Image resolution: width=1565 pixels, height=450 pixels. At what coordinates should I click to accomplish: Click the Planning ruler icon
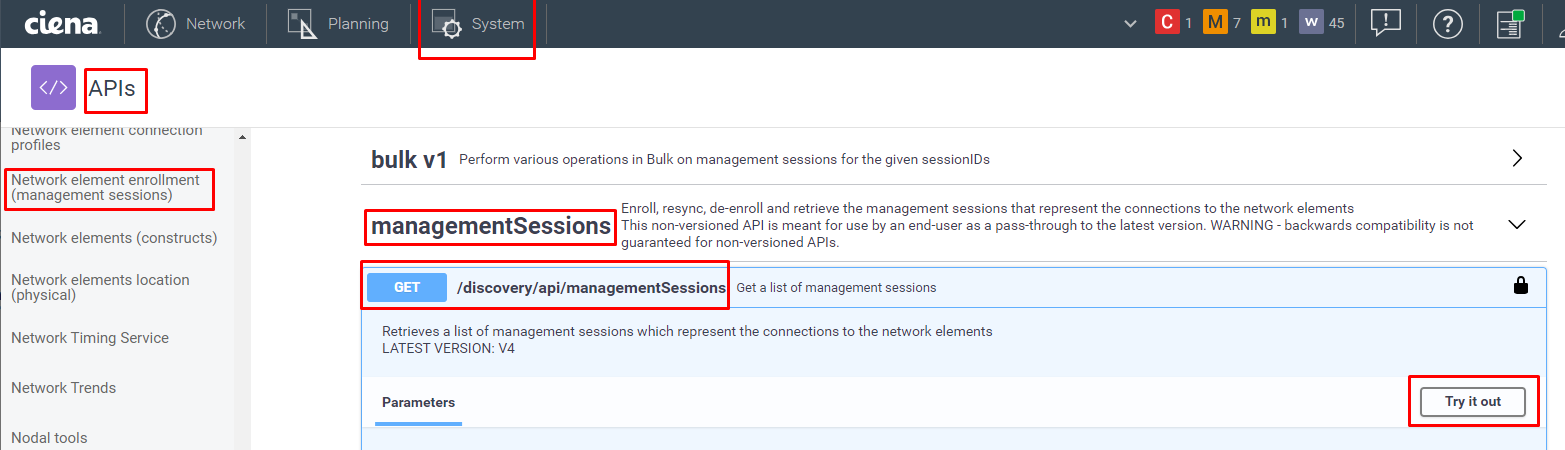pos(302,24)
